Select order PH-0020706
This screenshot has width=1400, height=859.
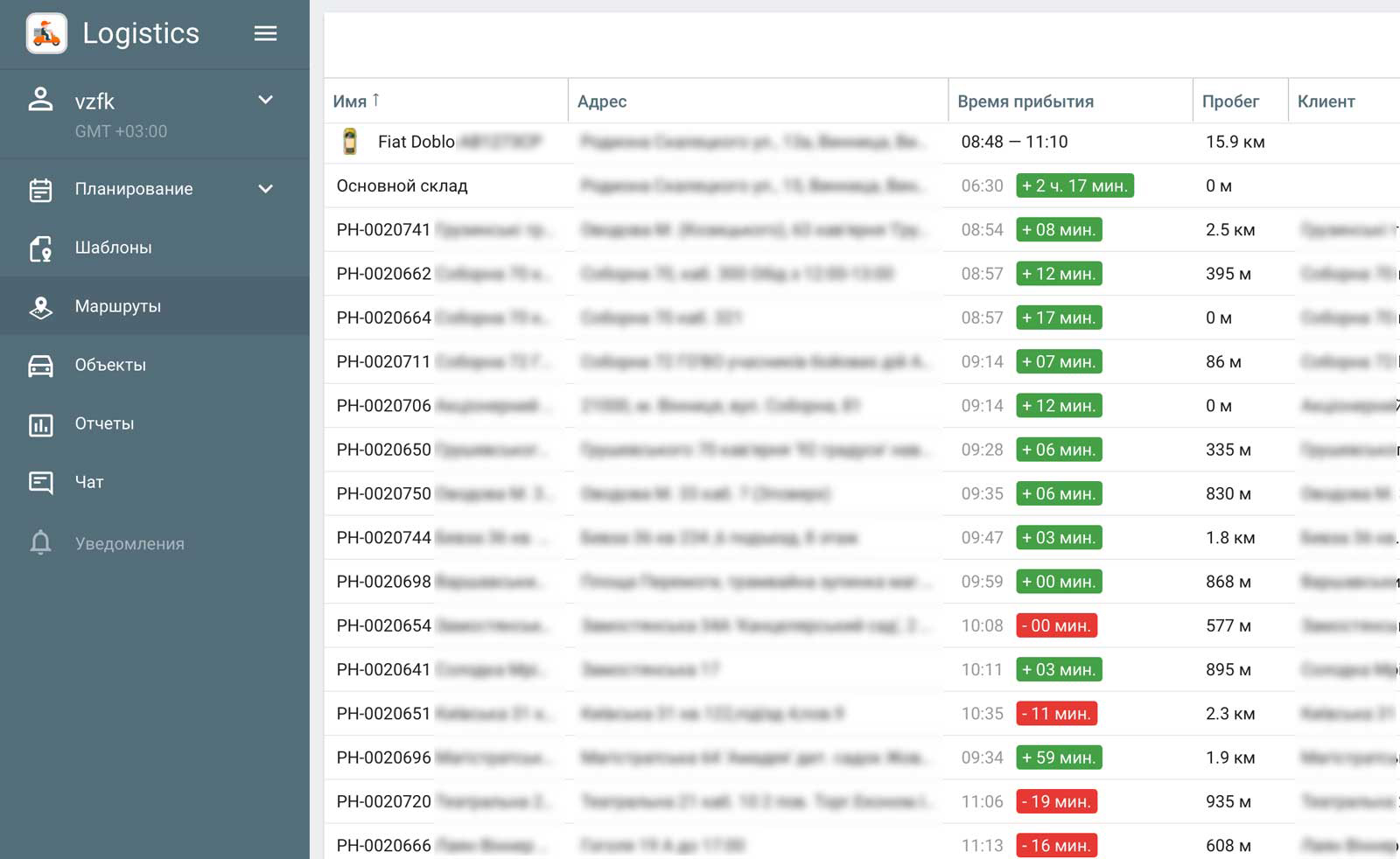tap(862, 405)
